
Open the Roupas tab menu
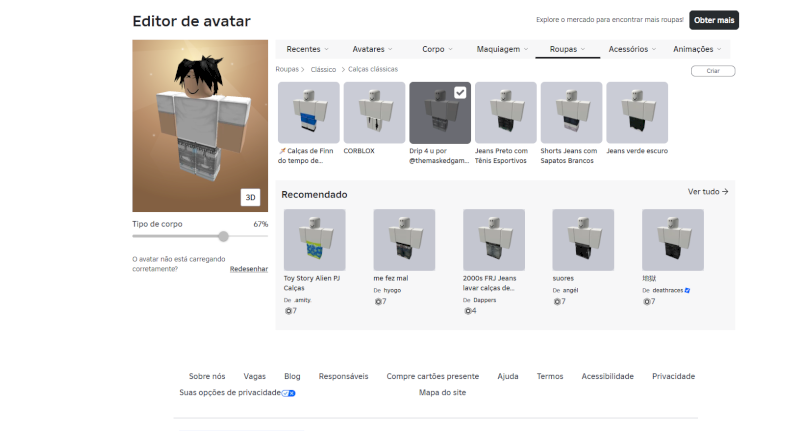[x=567, y=49]
